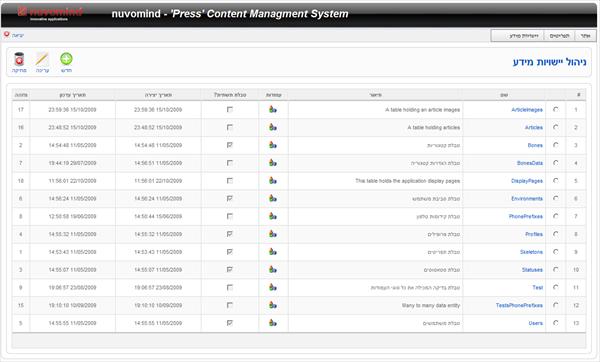Image resolution: width=600 pixels, height=362 pixels.
Task: Select the Skeletons row radio button
Action: (x=556, y=252)
